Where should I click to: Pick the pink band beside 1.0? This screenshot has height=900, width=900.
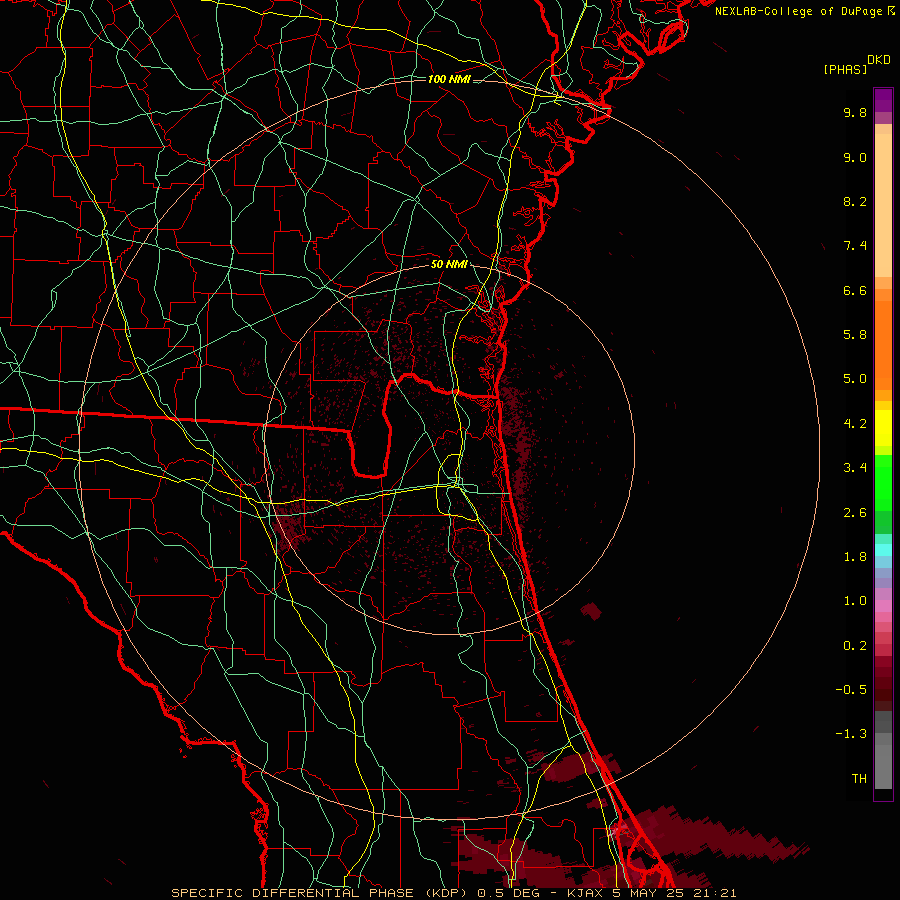(883, 606)
